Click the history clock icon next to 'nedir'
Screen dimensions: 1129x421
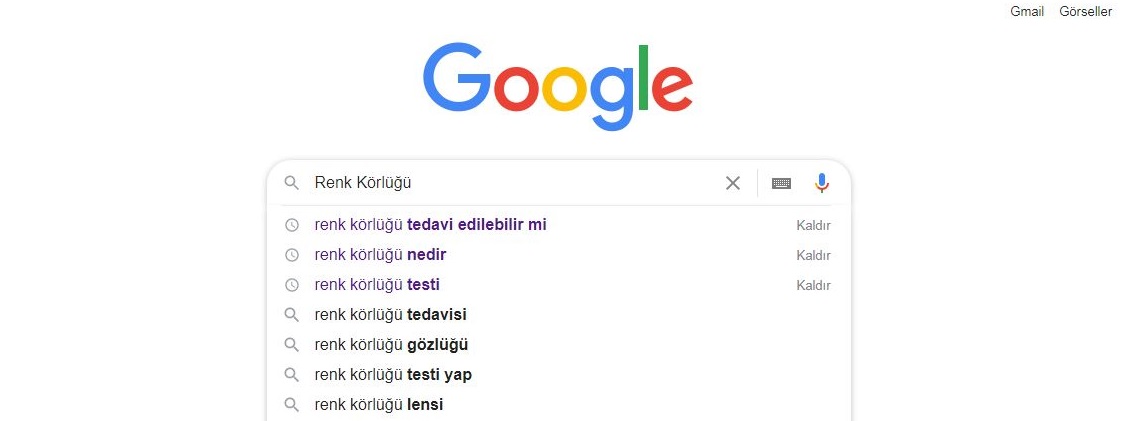pyautogui.click(x=292, y=255)
